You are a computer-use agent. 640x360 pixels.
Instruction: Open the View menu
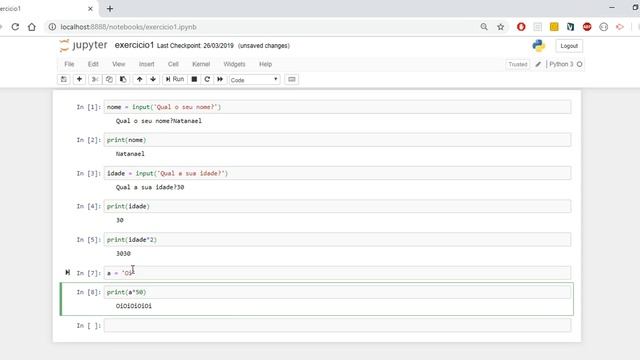[118, 64]
